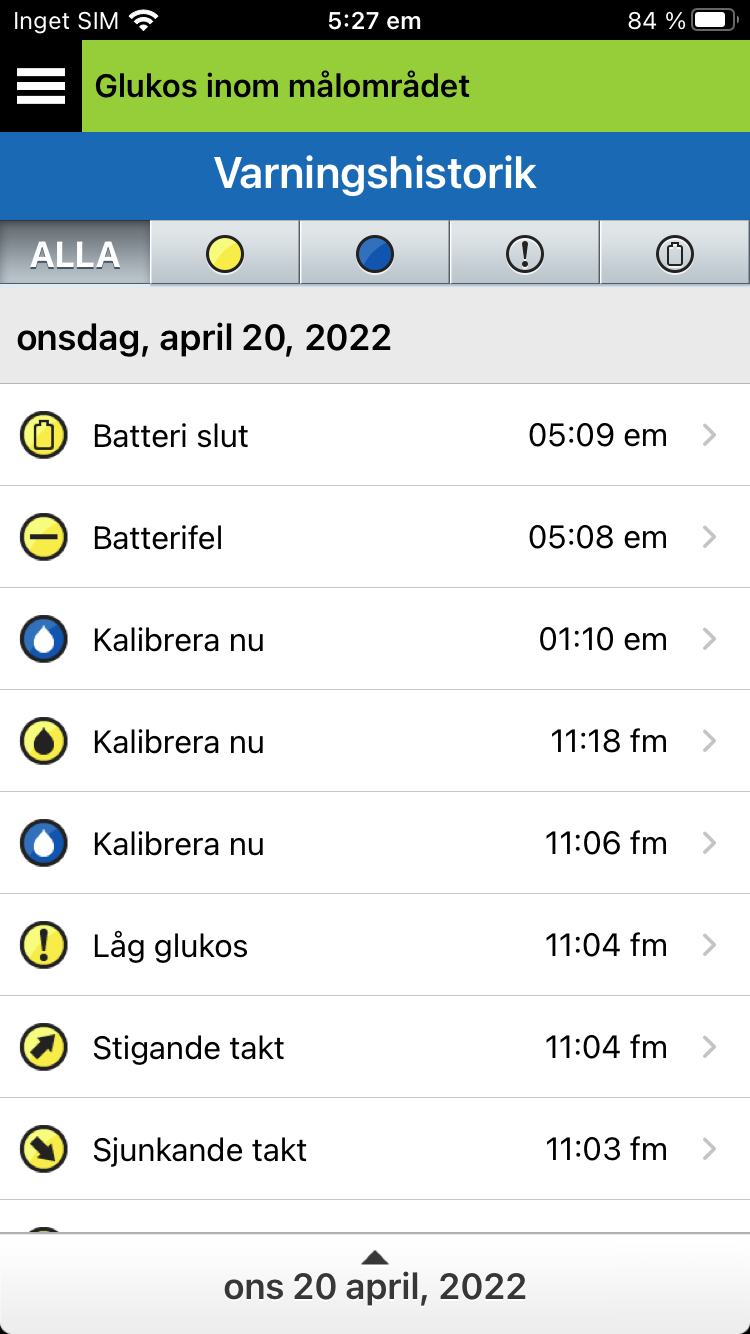Tap the Batterifel yellow minus icon
Image resolution: width=750 pixels, height=1334 pixels.
[x=44, y=538]
